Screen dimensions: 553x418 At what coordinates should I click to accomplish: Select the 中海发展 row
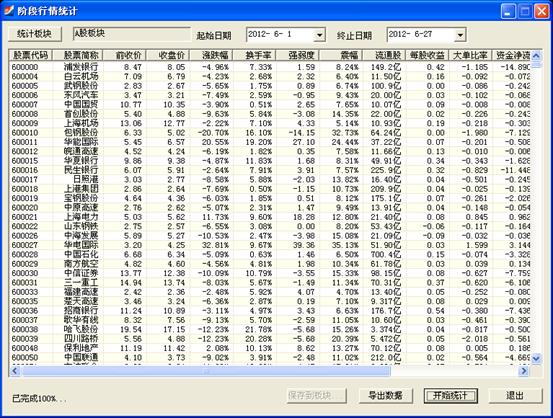(x=270, y=236)
